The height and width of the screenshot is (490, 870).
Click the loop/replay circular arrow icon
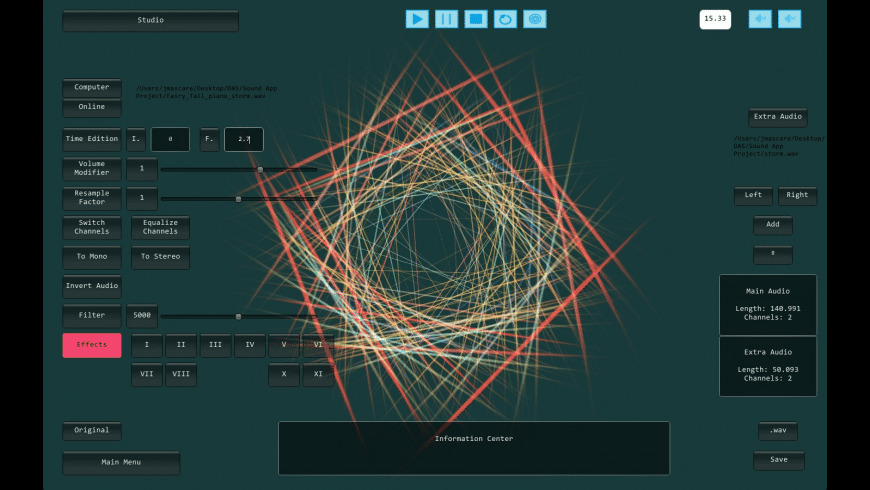point(505,19)
